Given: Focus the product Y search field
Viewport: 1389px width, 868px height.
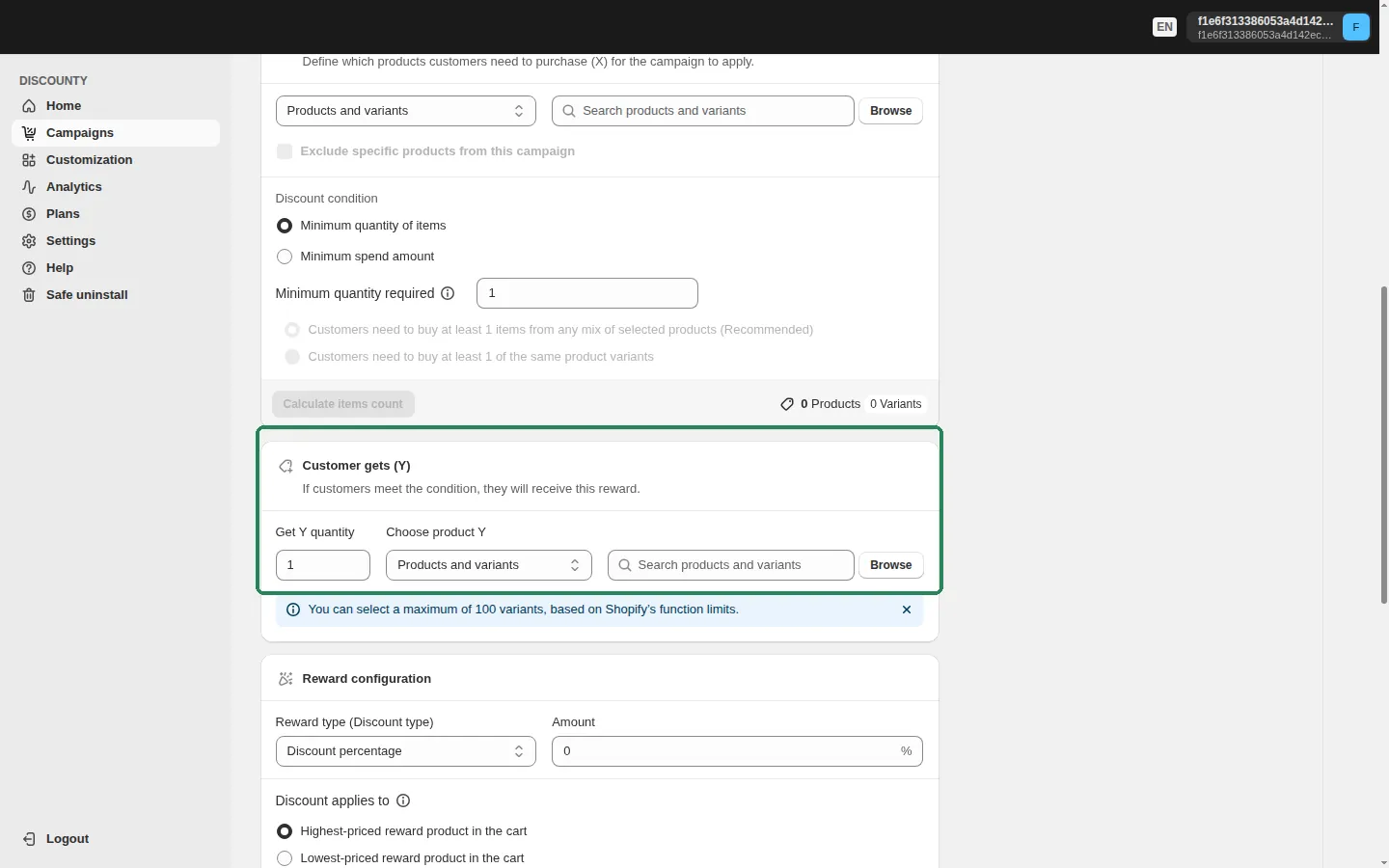Looking at the screenshot, I should pos(731,565).
